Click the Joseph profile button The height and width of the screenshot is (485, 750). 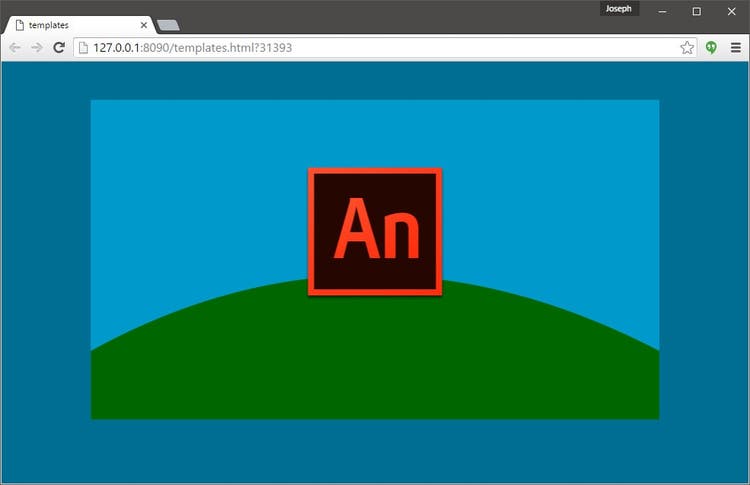[x=619, y=9]
